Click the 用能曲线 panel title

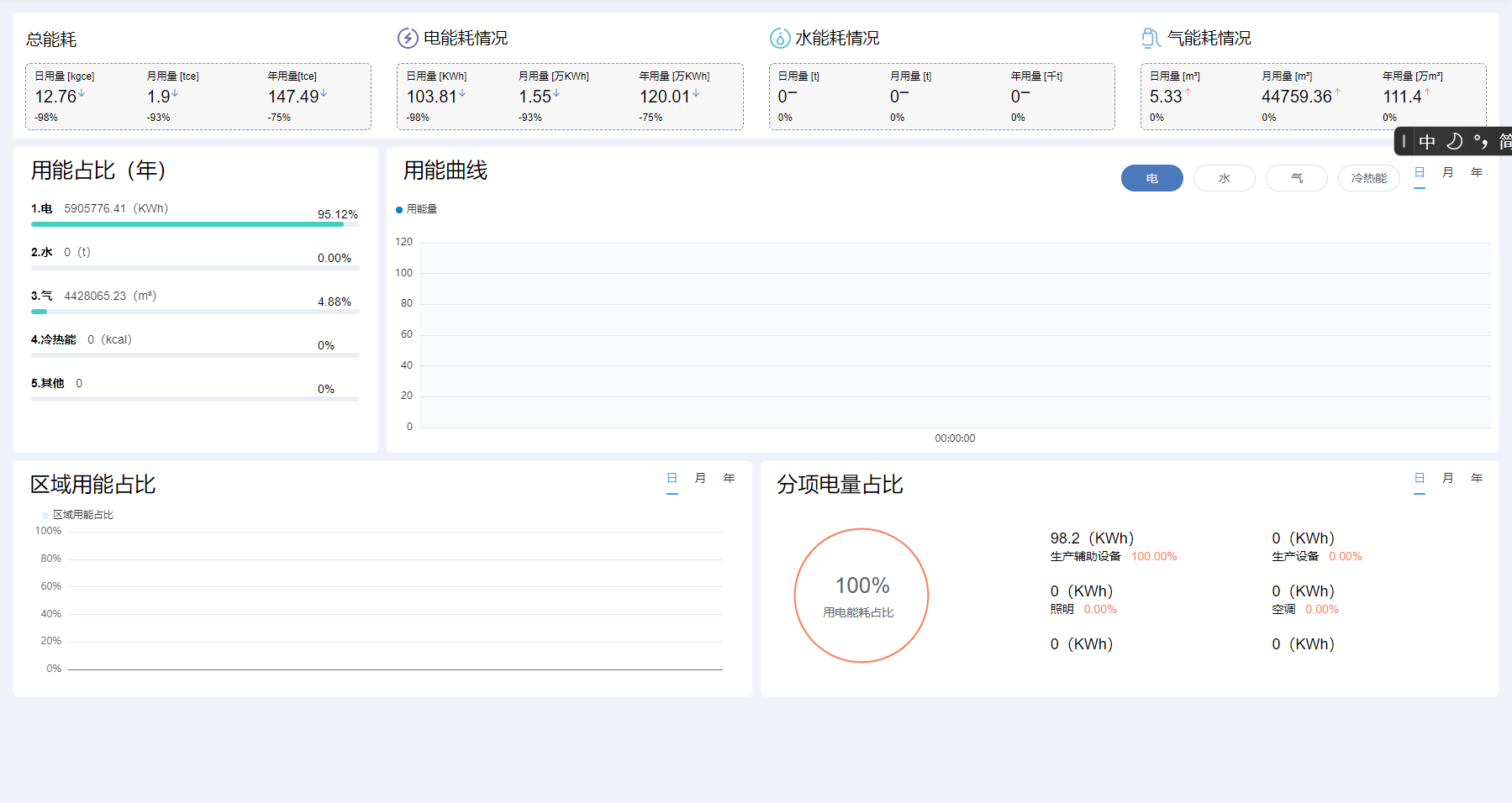[x=445, y=171]
